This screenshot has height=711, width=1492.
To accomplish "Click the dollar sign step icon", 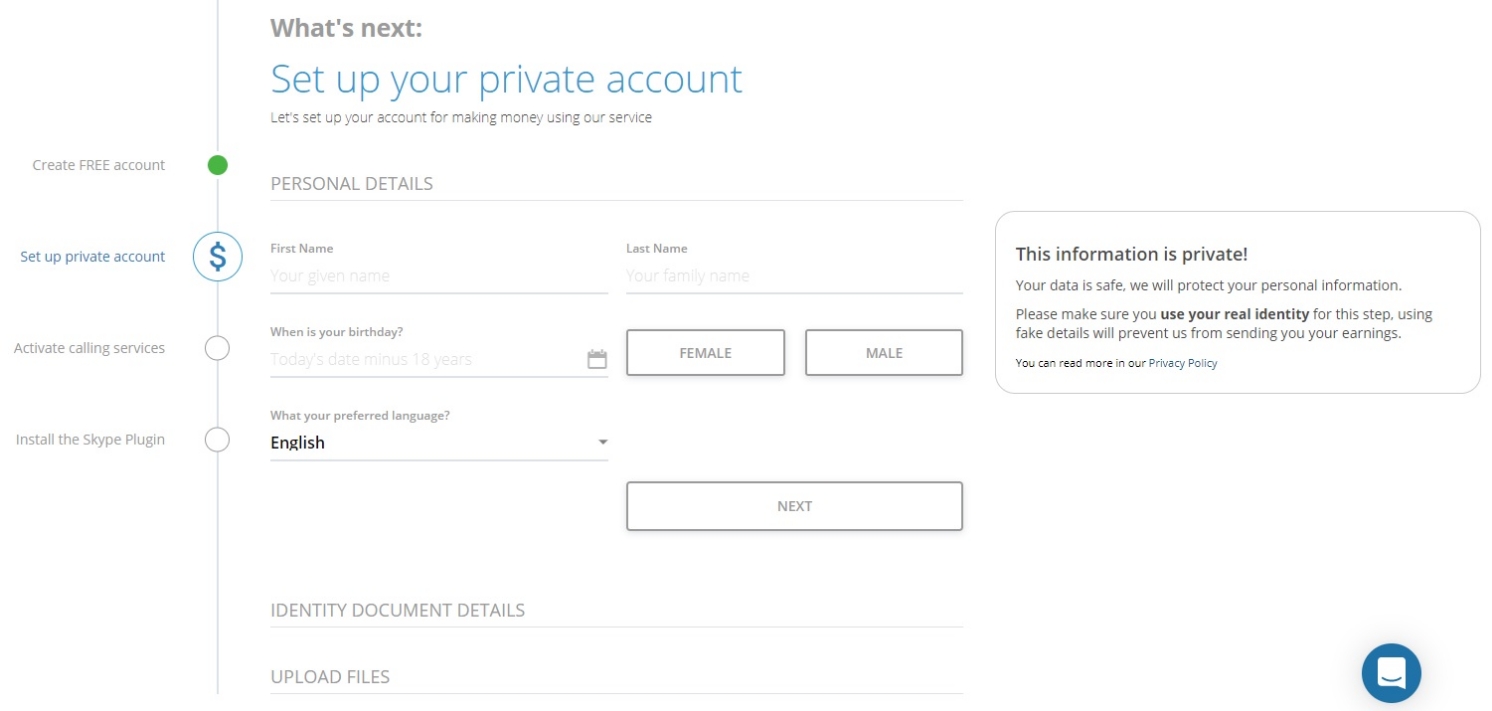I will pyautogui.click(x=218, y=257).
